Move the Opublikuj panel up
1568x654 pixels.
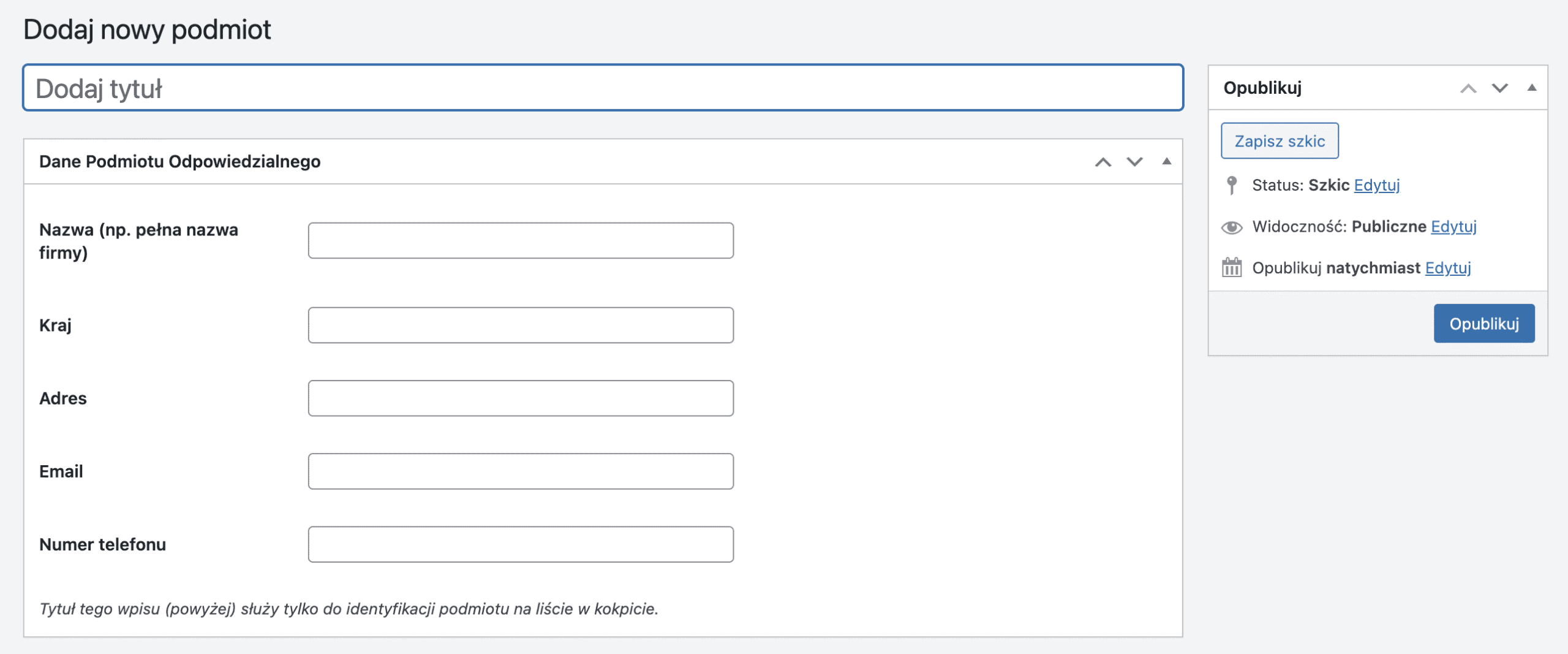(1468, 88)
